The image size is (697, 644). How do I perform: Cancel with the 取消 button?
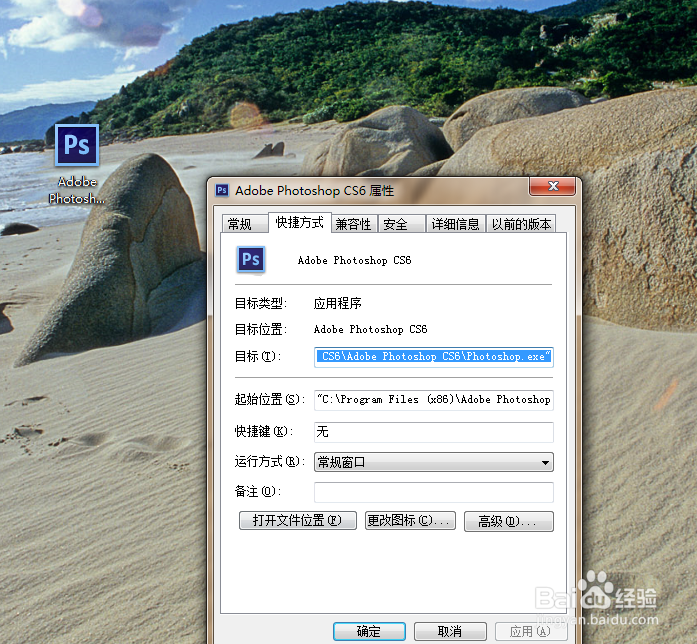[x=450, y=631]
